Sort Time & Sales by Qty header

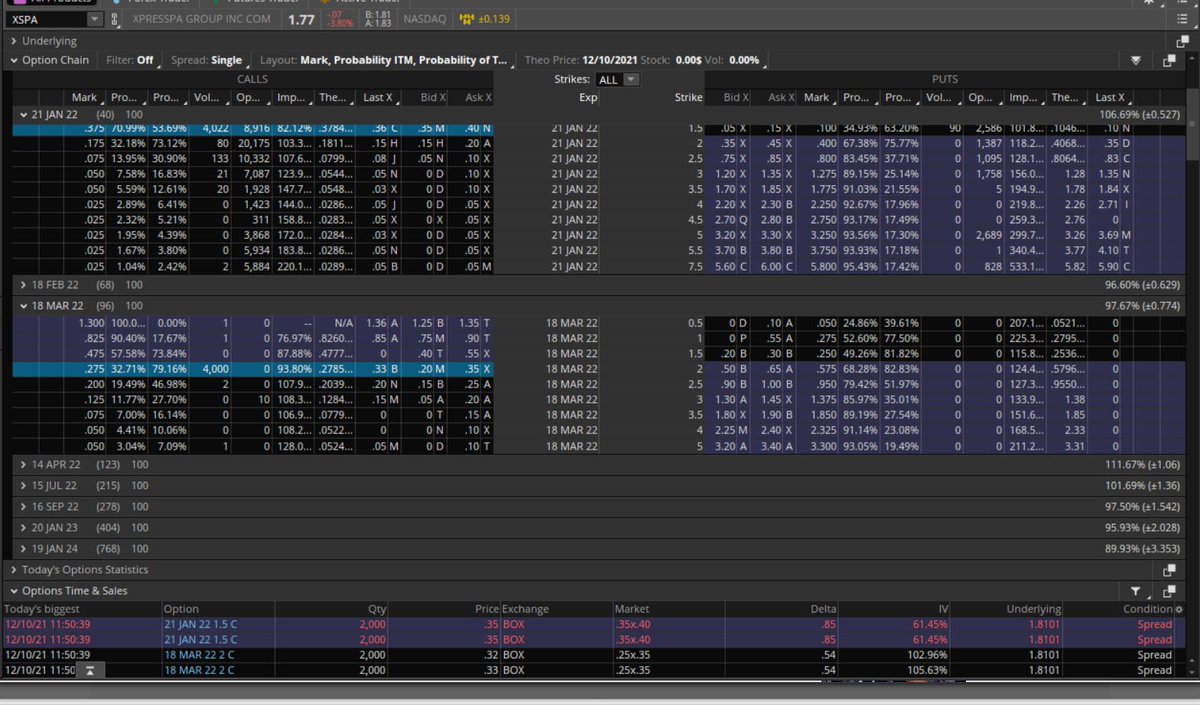[x=377, y=609]
